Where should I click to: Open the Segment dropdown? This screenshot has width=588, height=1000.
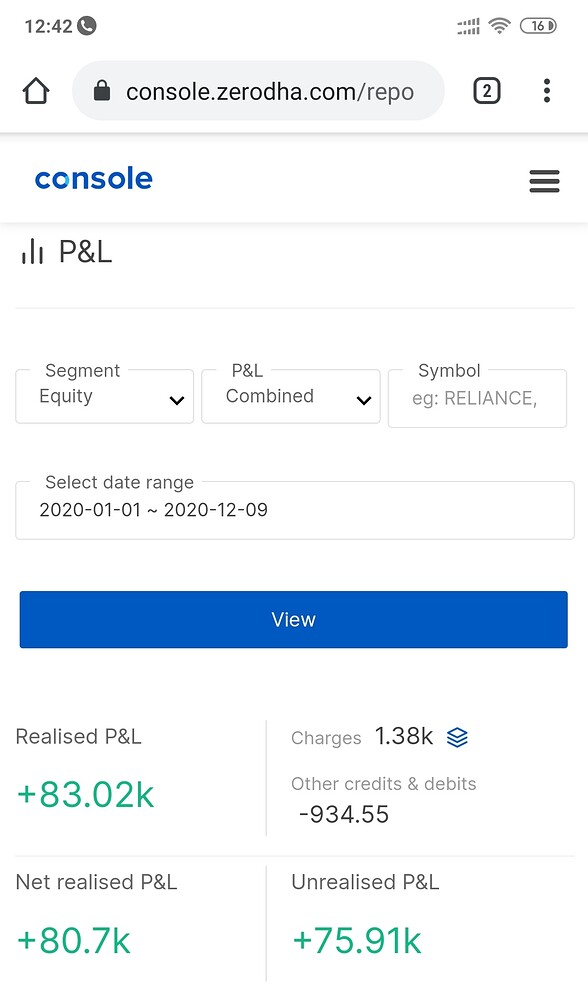(104, 396)
